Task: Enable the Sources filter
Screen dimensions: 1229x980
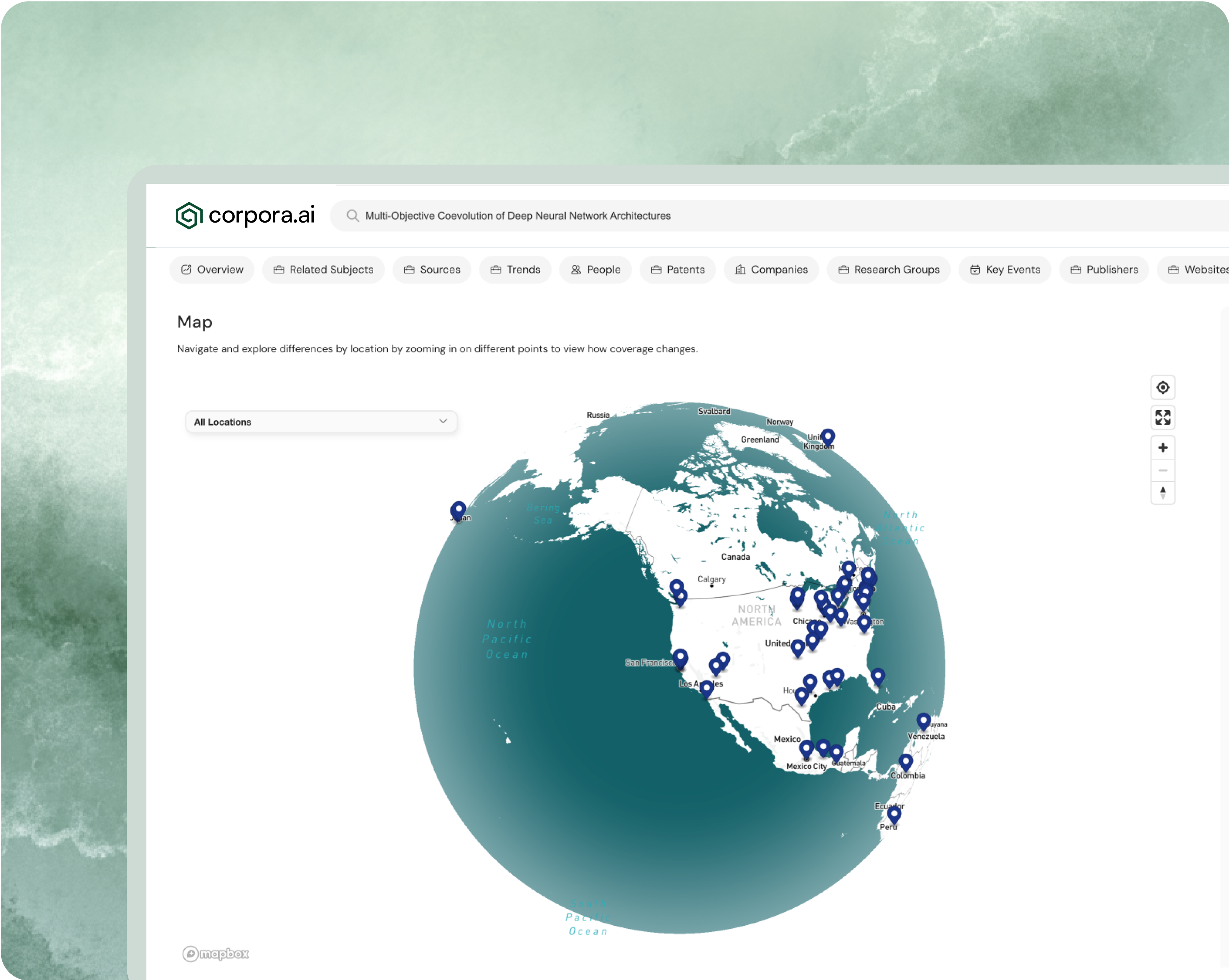Action: pos(432,270)
